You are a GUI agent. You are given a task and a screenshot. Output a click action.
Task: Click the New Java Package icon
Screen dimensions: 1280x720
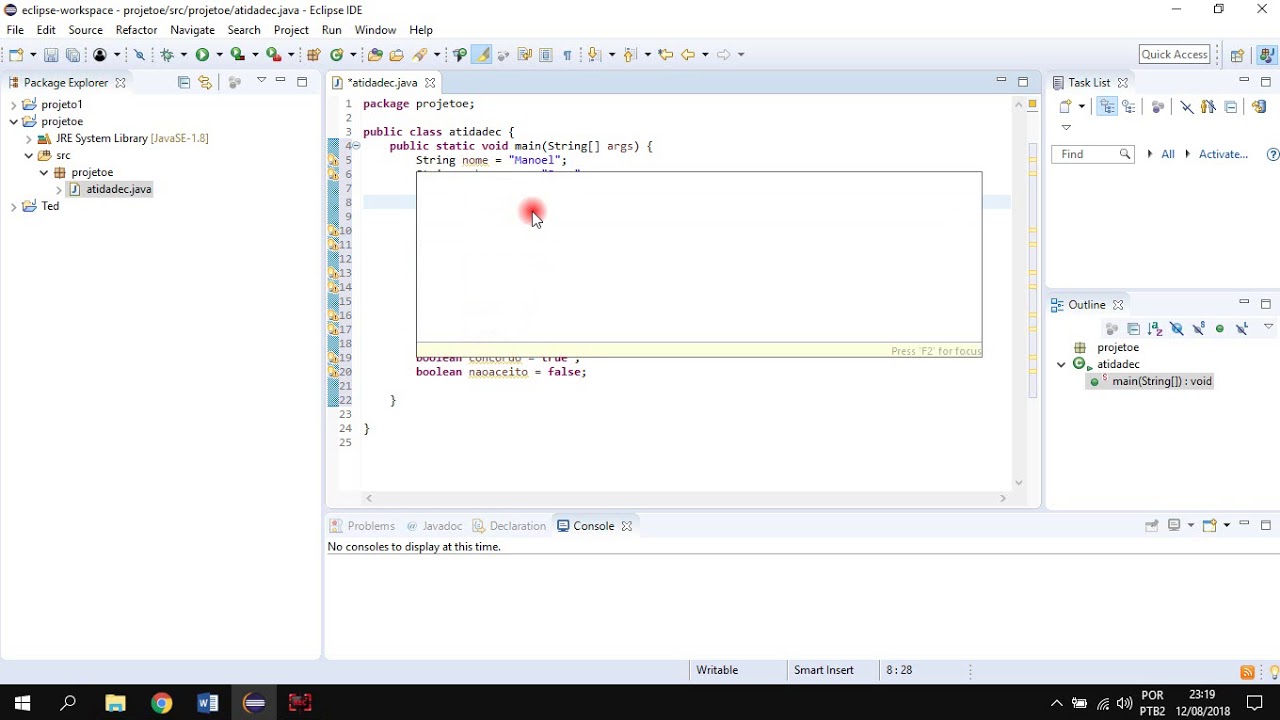point(314,55)
